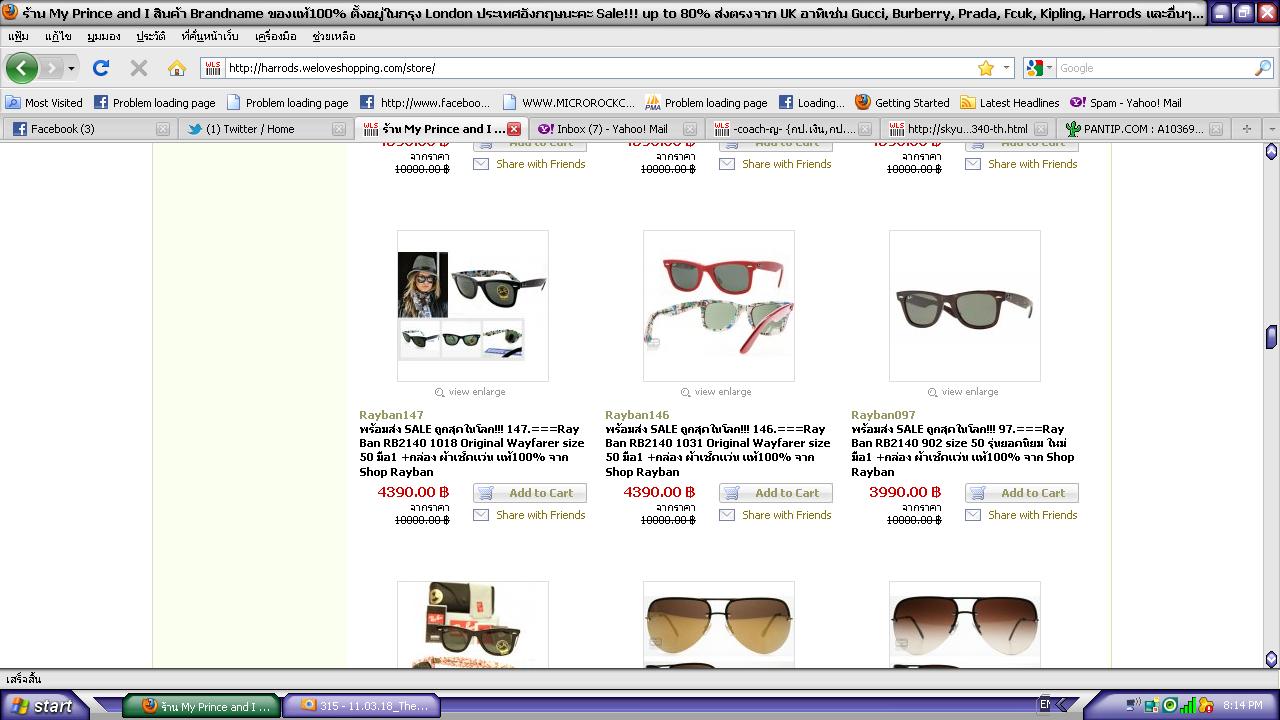Click the Google search input field
Viewport: 1280px width, 720px height.
1155,68
